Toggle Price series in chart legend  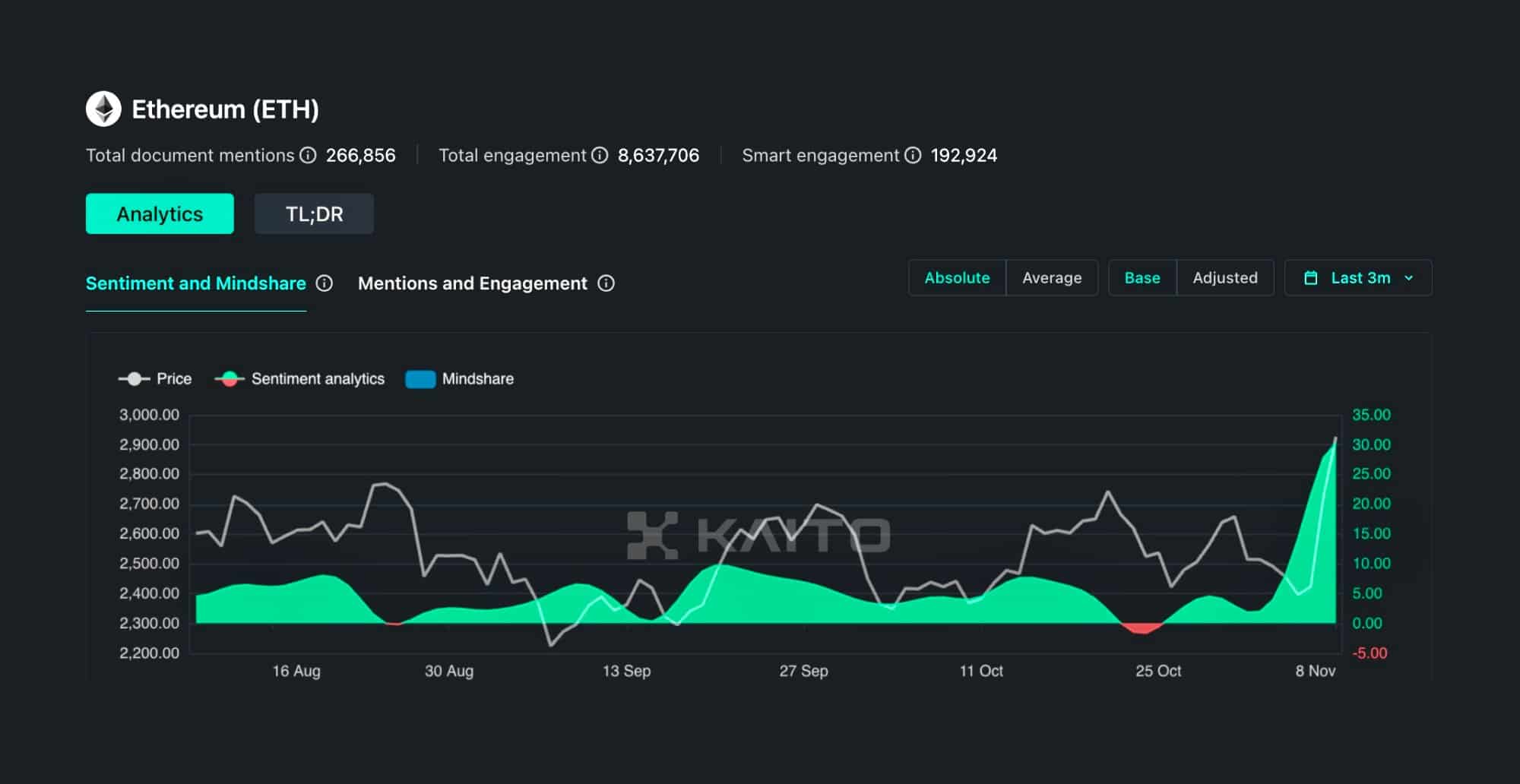(x=156, y=379)
